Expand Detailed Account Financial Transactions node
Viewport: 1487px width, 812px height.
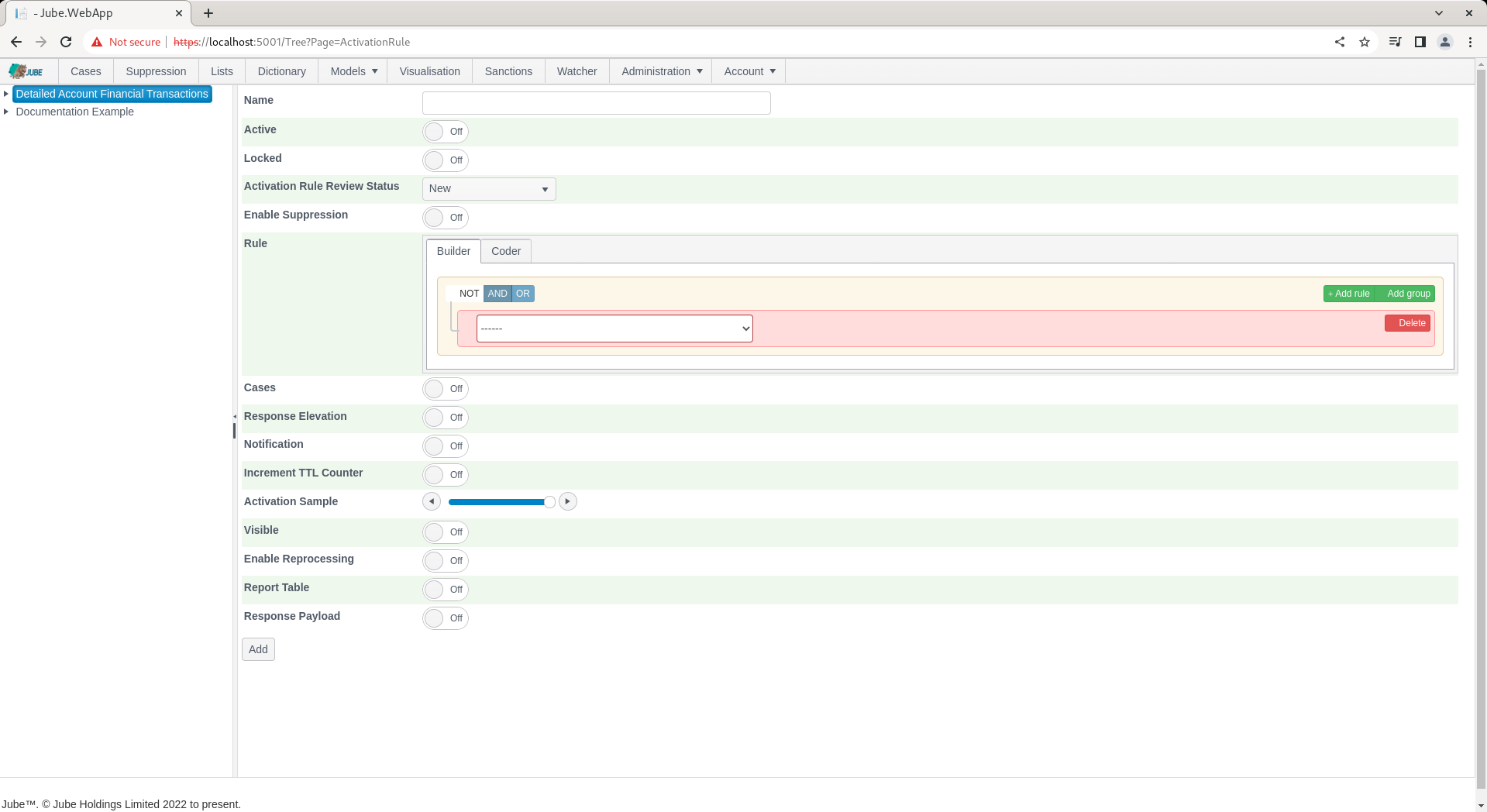point(6,94)
